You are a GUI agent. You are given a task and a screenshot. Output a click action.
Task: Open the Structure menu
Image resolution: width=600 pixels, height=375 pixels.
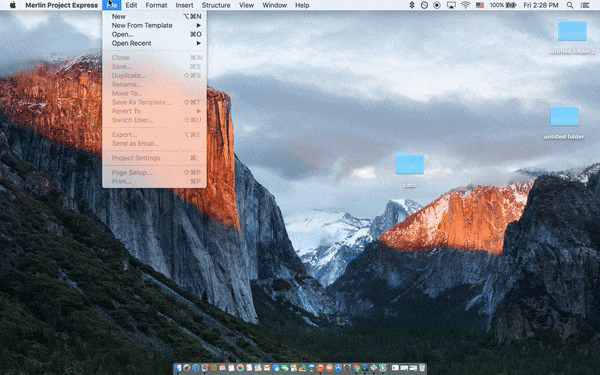[216, 5]
